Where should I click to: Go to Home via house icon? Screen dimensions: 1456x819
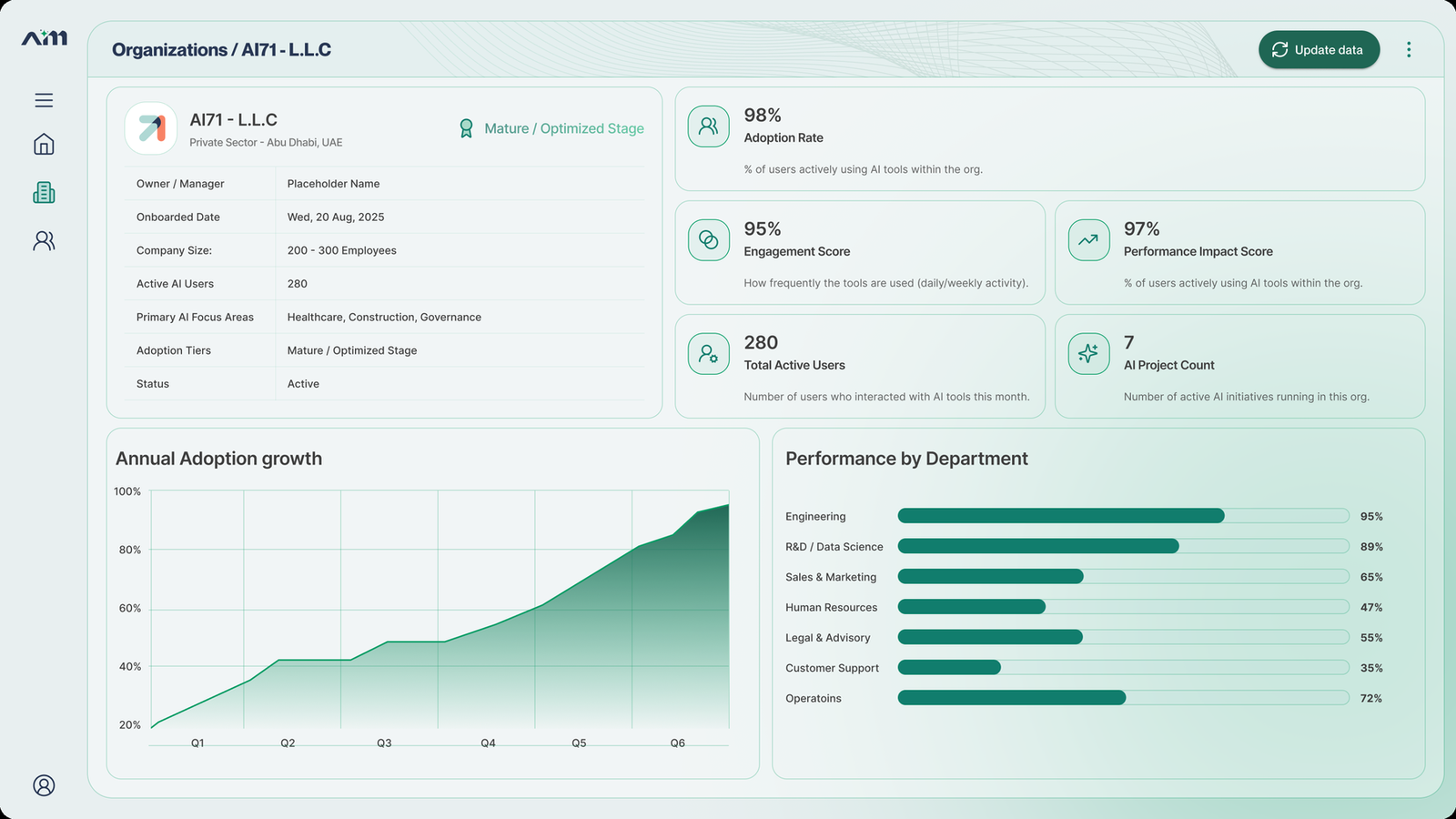(x=44, y=145)
